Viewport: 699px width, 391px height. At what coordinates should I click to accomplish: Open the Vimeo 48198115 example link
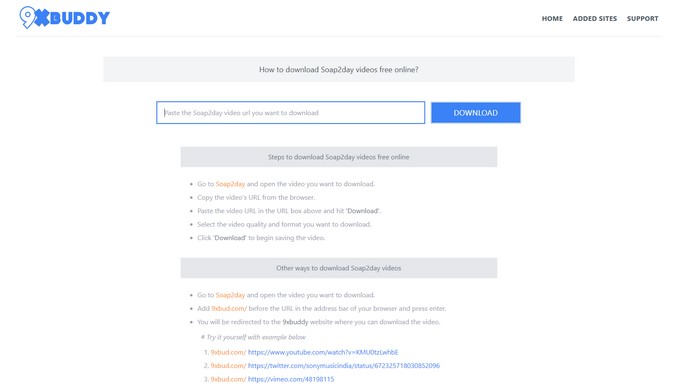tap(291, 379)
